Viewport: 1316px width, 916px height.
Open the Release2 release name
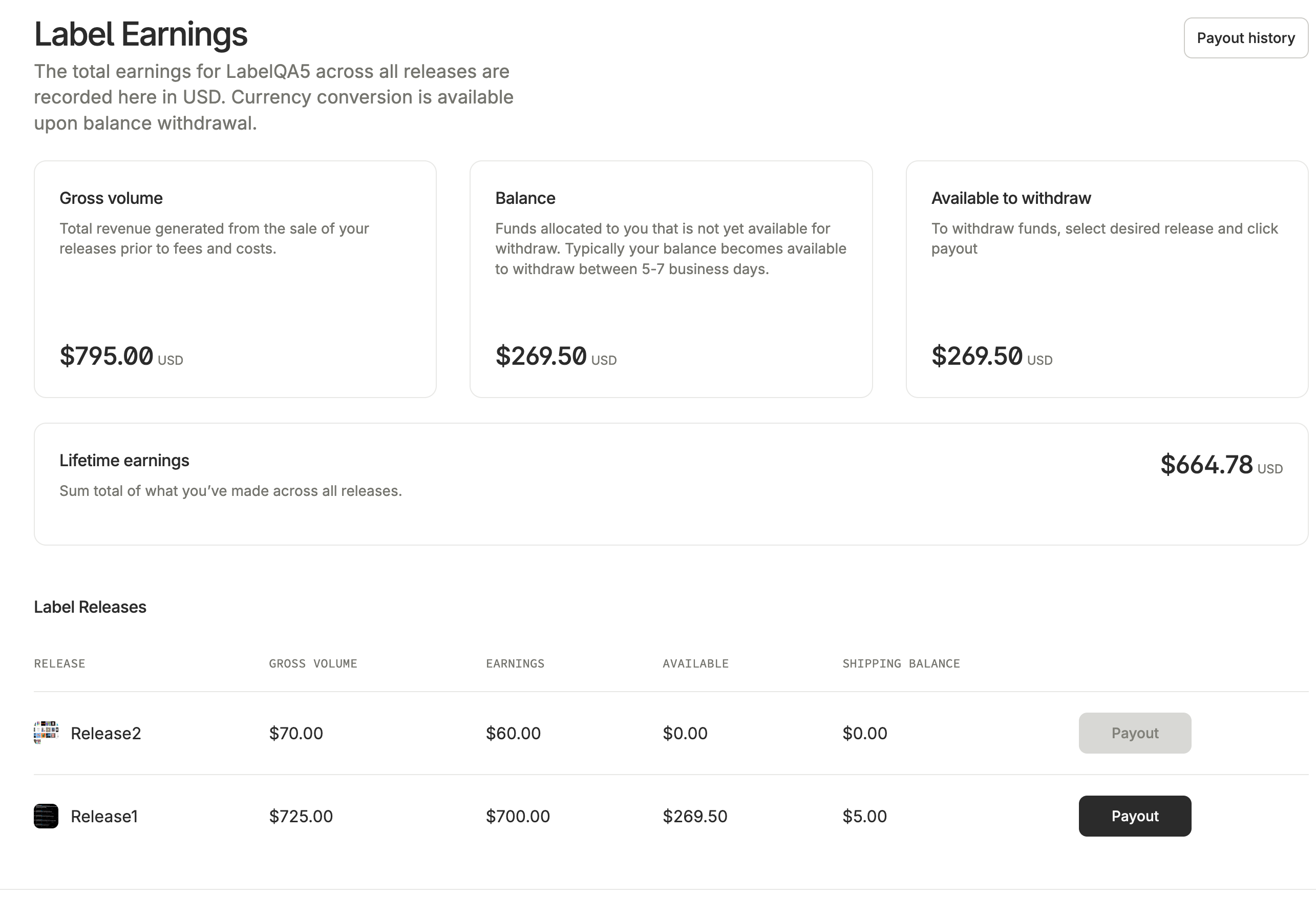tap(105, 733)
